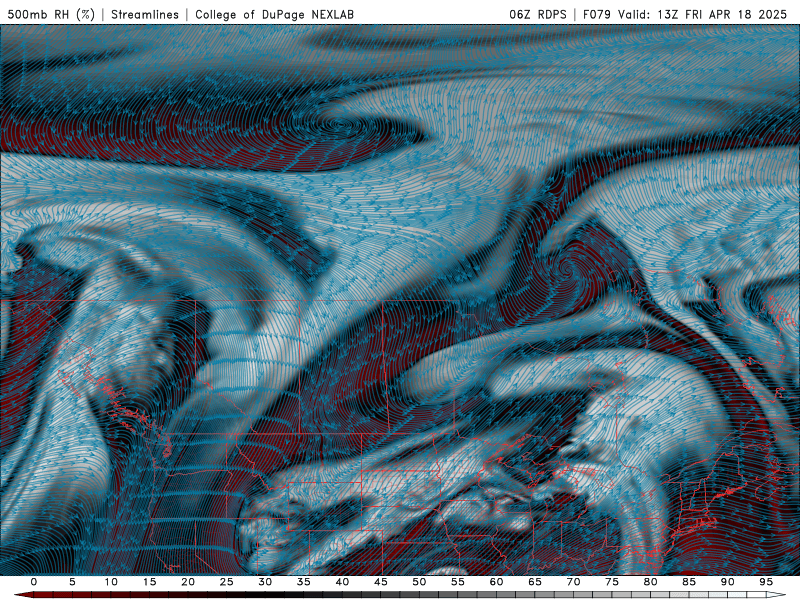Click the "60" label on the color scale
This screenshot has height=600, width=800.
tap(496, 582)
